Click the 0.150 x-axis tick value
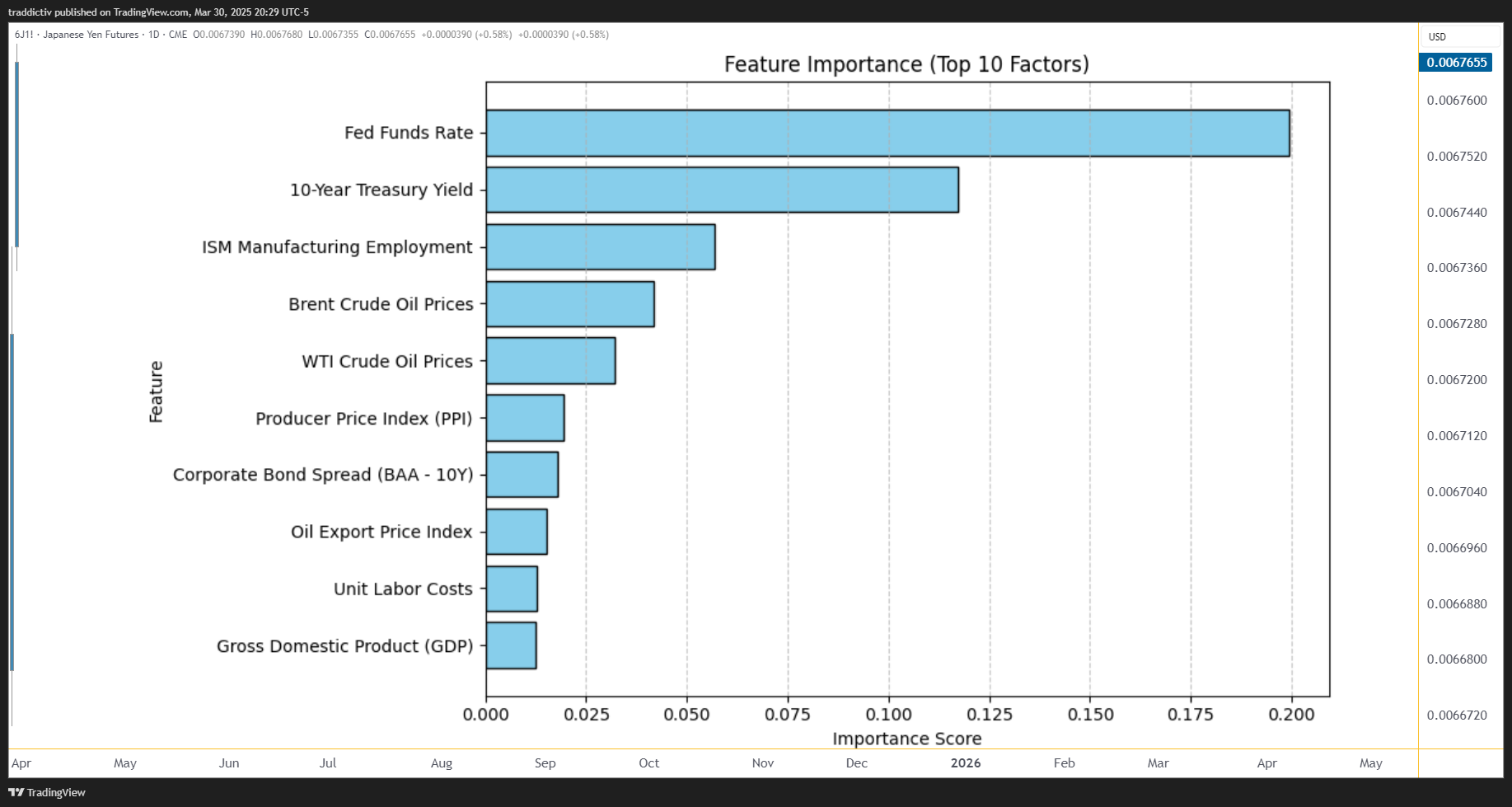 [x=1090, y=715]
